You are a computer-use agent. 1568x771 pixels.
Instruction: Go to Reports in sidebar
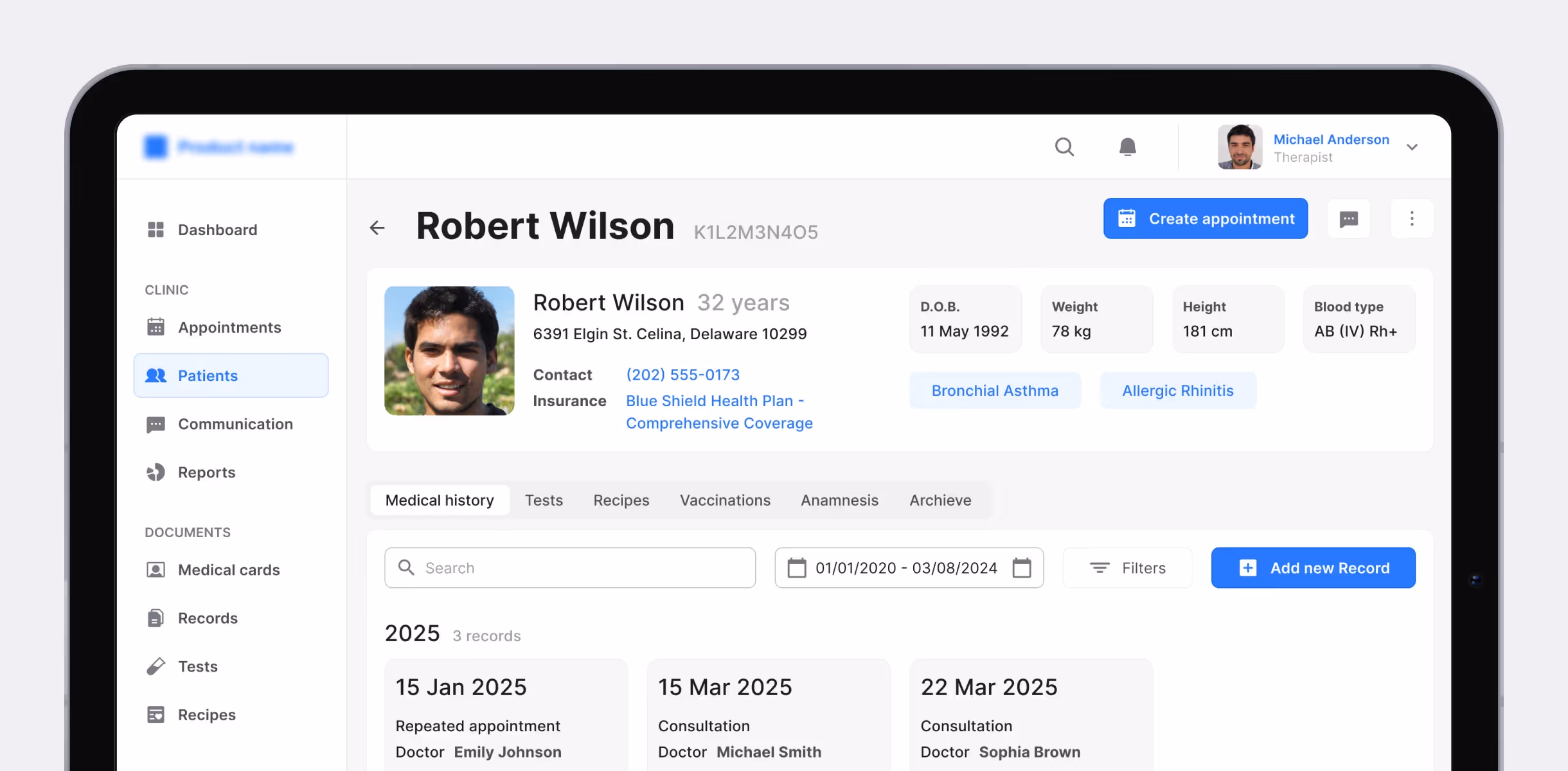[x=206, y=472]
